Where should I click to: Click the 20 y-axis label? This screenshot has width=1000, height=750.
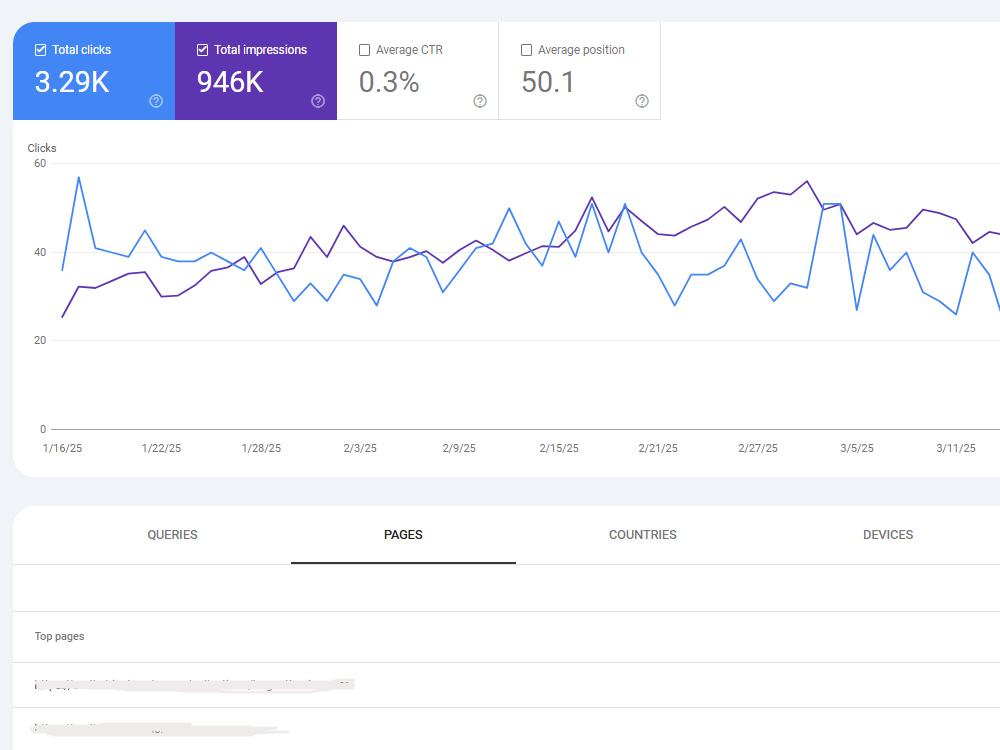coord(40,340)
